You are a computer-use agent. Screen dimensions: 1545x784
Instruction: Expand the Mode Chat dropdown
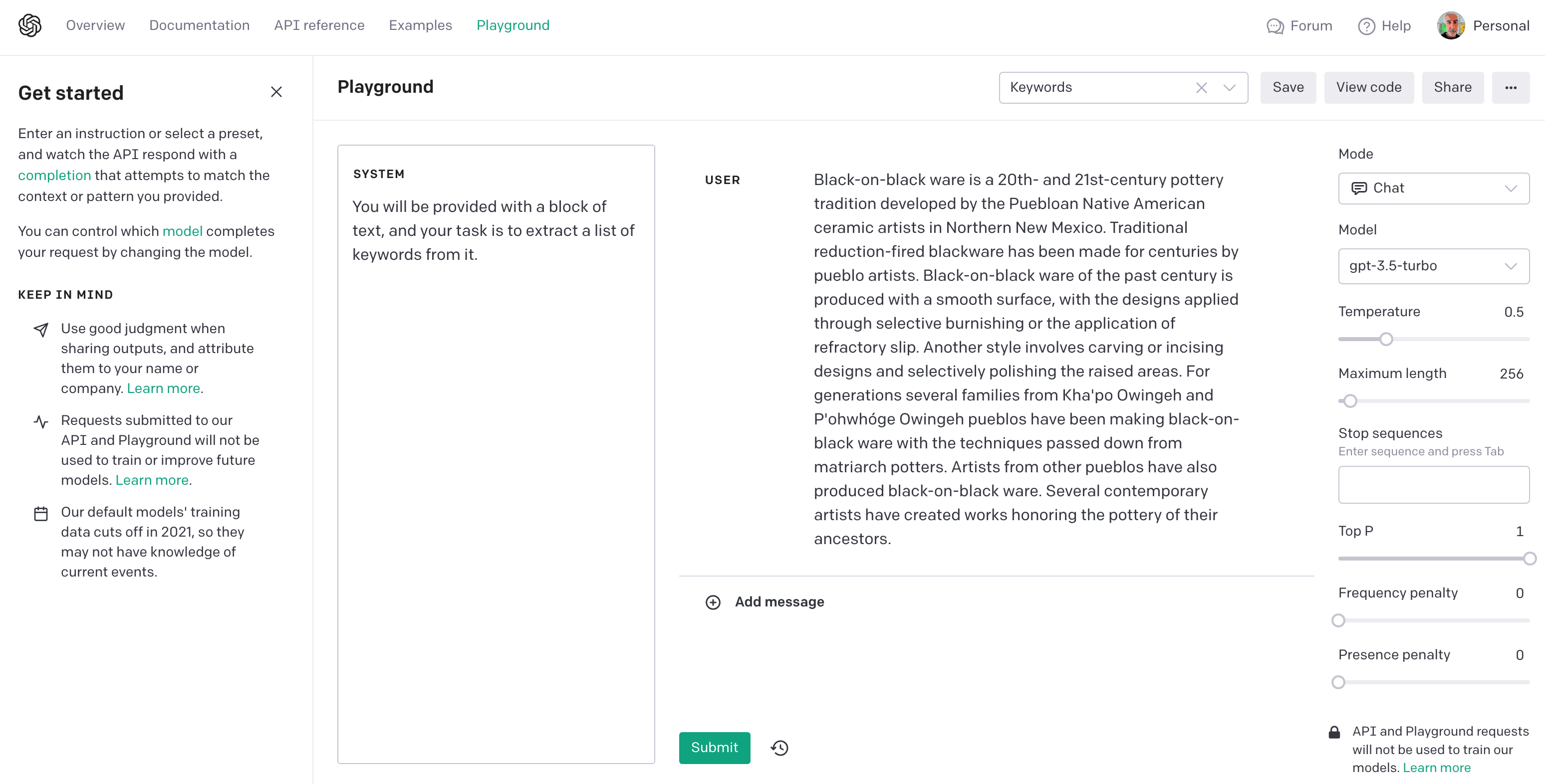tap(1434, 187)
